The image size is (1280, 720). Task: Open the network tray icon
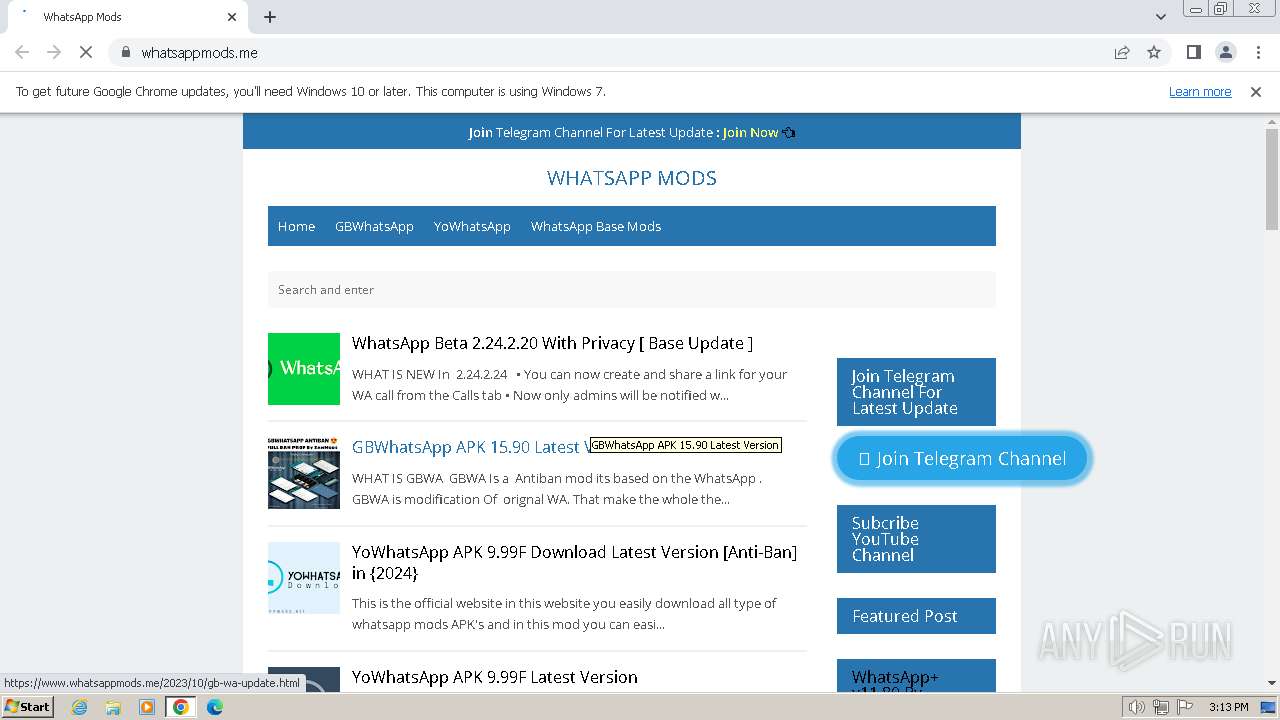1160,707
